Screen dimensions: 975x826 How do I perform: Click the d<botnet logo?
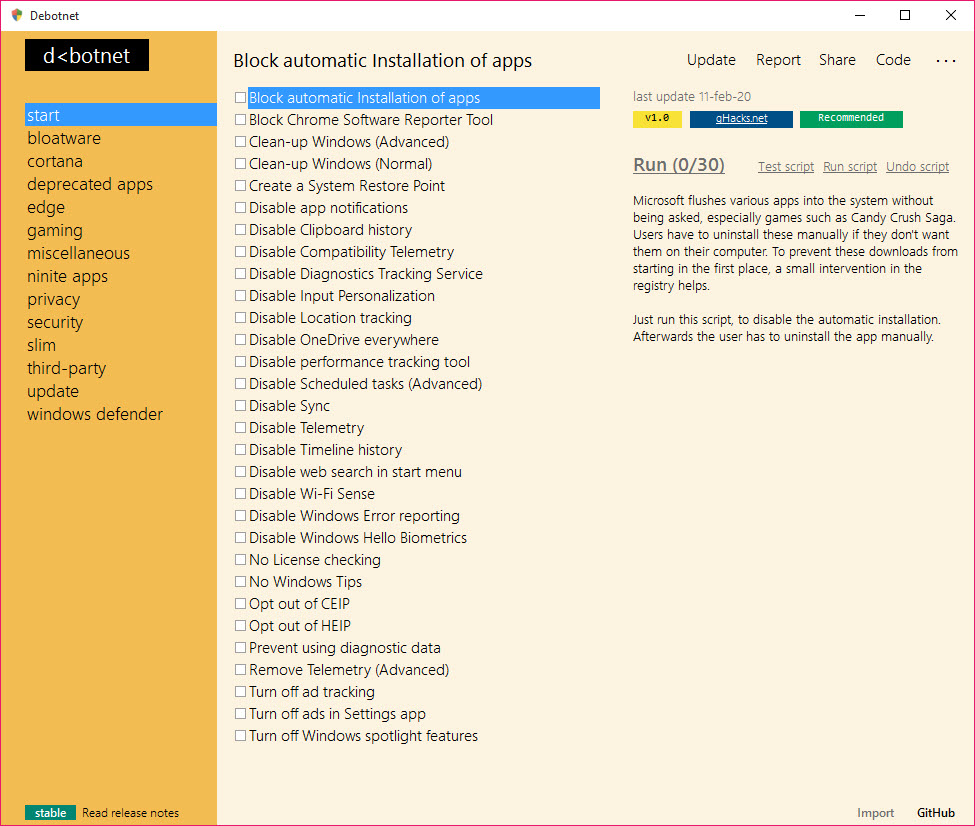[87, 56]
